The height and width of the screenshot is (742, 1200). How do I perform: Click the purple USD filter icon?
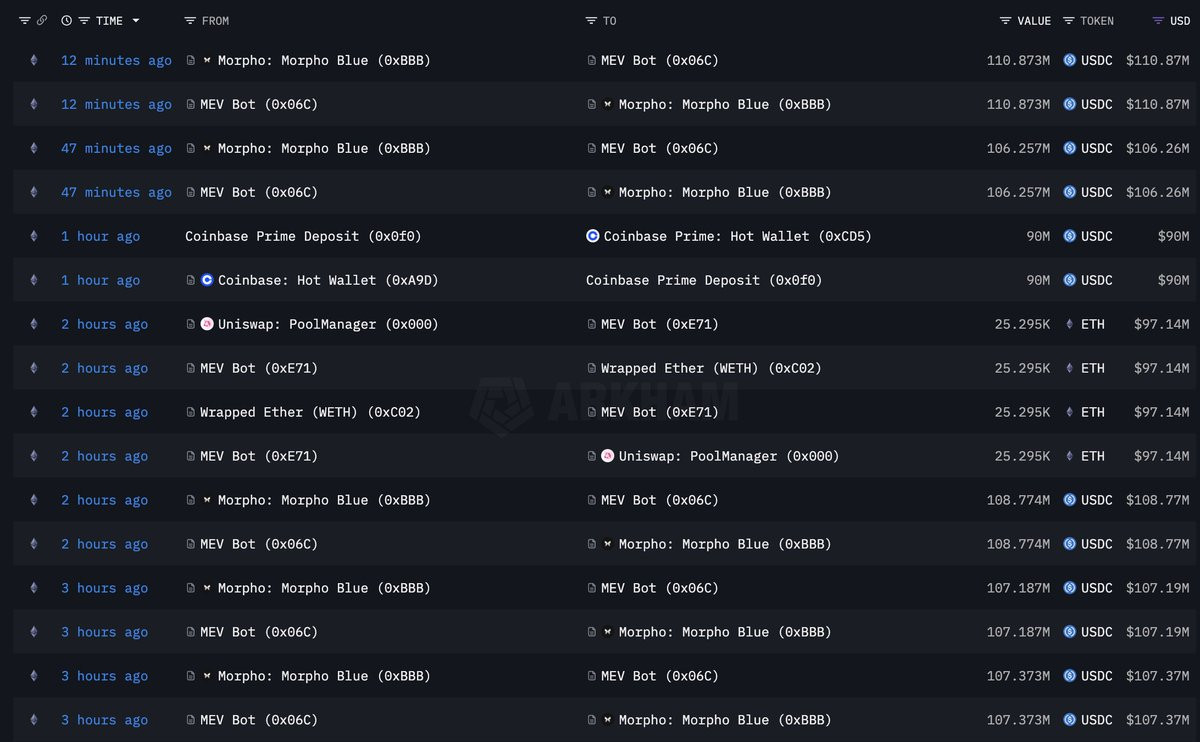[1157, 20]
